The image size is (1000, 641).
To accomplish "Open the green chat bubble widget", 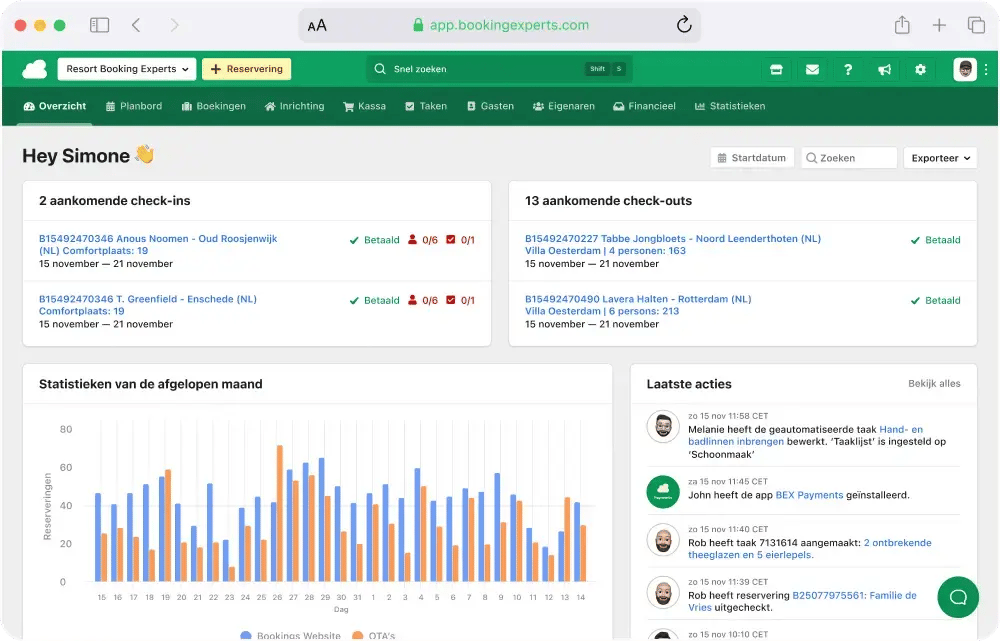I will pyautogui.click(x=958, y=597).
